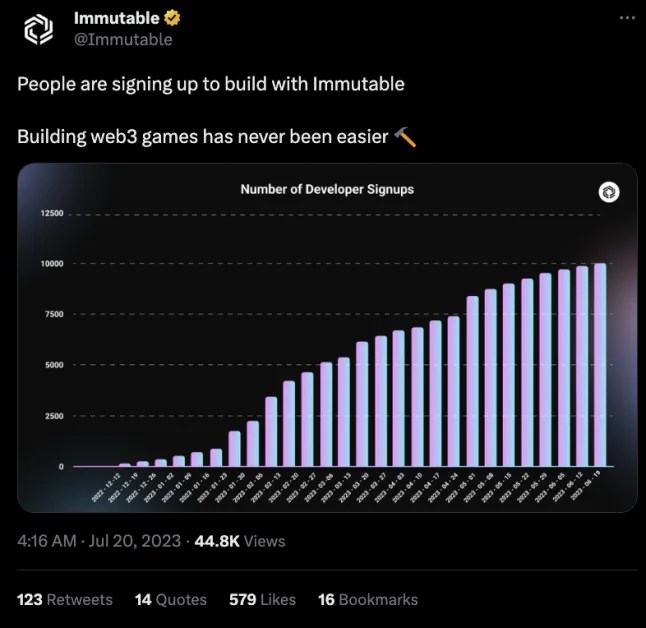Image resolution: width=646 pixels, height=628 pixels.
Task: Open the 123 Retweets list
Action: [65, 599]
